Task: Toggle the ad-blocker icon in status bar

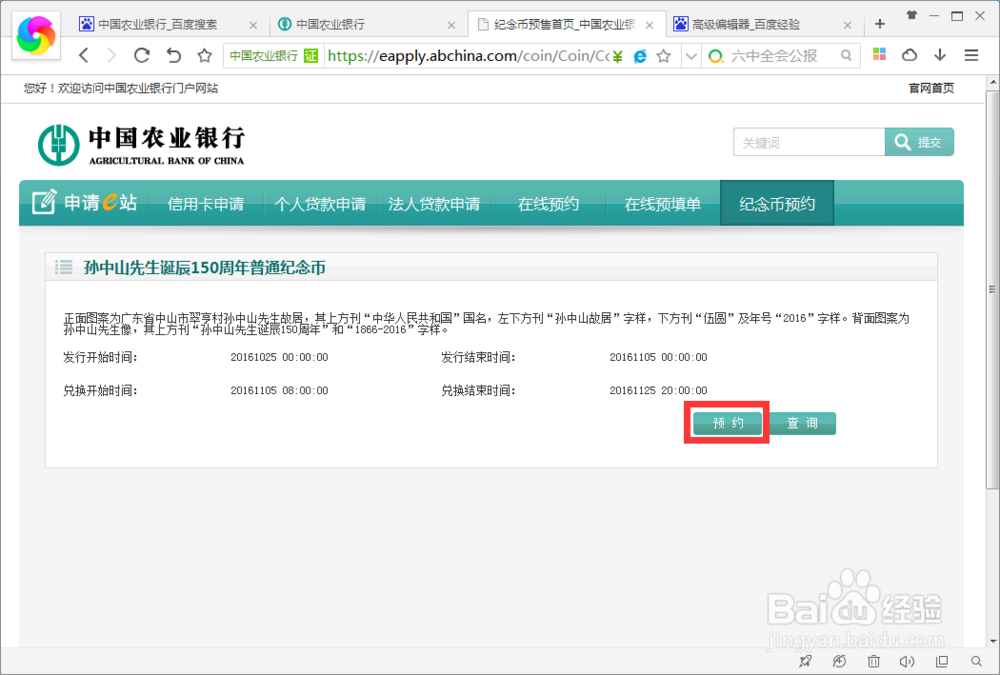Action: 839,661
